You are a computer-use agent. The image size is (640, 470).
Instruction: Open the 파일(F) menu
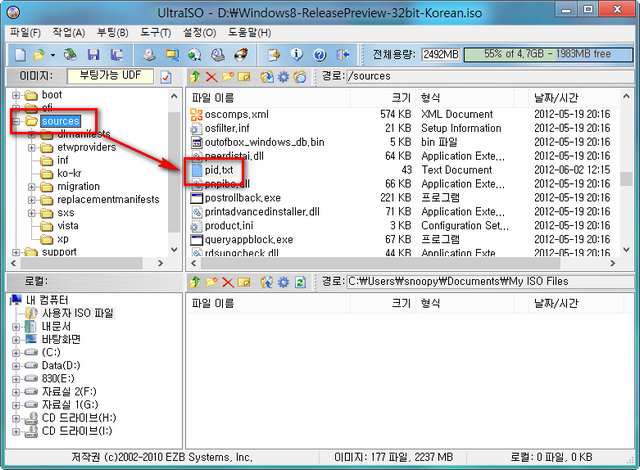25,33
